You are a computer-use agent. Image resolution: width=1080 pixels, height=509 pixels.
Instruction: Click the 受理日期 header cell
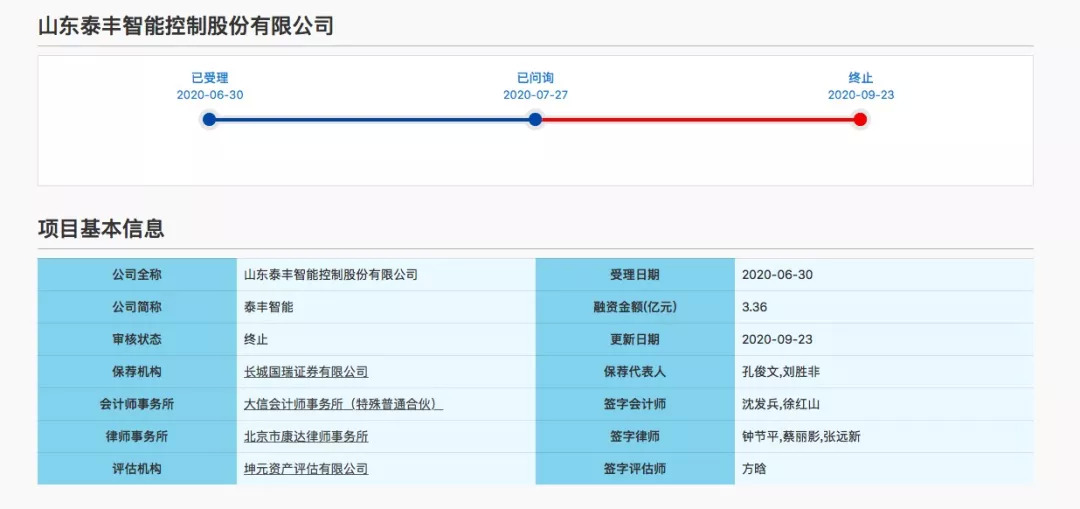click(635, 275)
